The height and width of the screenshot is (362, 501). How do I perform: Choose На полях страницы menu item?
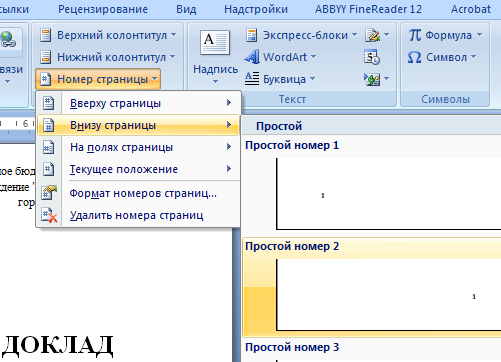(x=138, y=147)
